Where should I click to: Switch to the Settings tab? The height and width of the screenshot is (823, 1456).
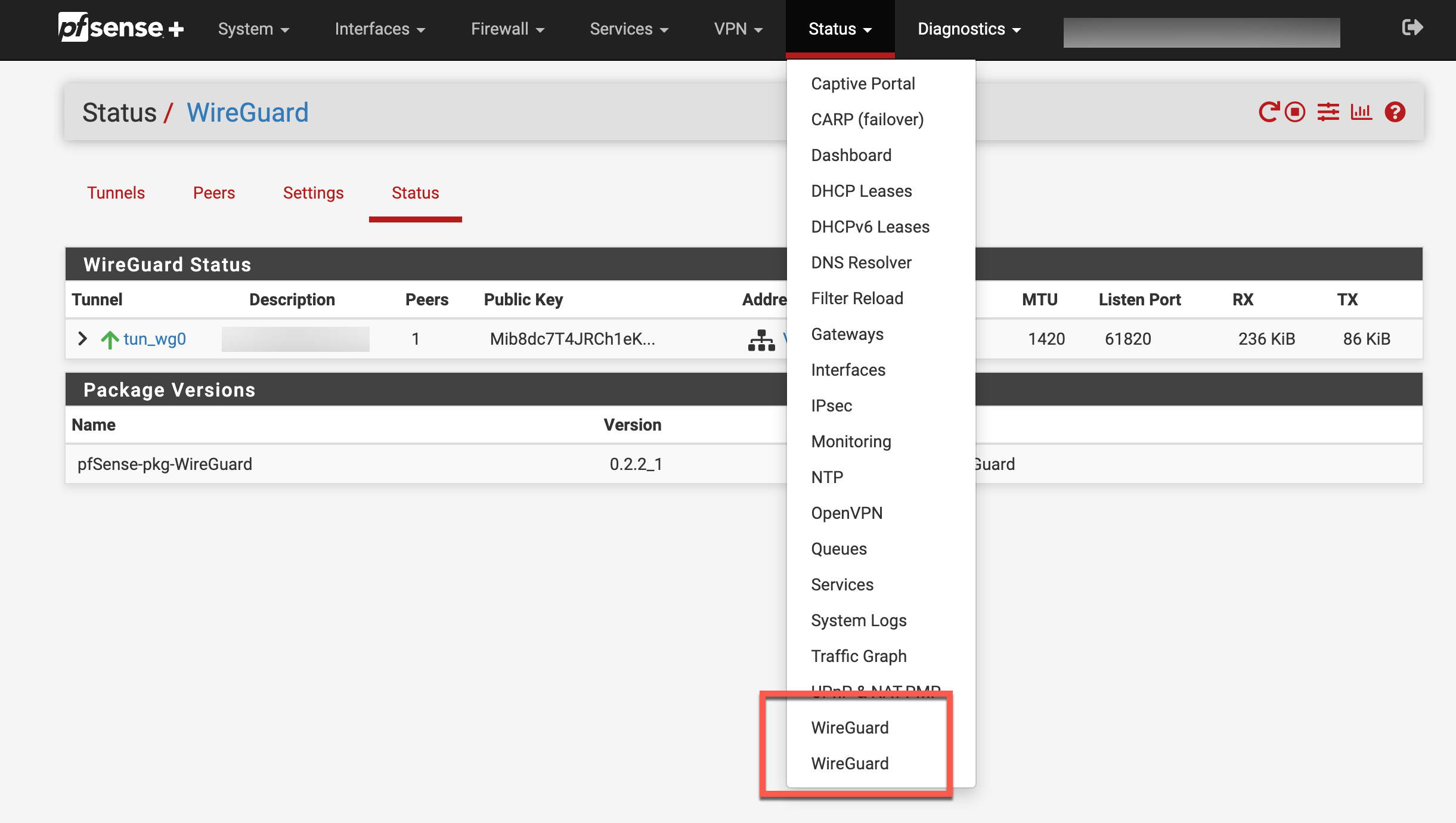click(x=313, y=193)
